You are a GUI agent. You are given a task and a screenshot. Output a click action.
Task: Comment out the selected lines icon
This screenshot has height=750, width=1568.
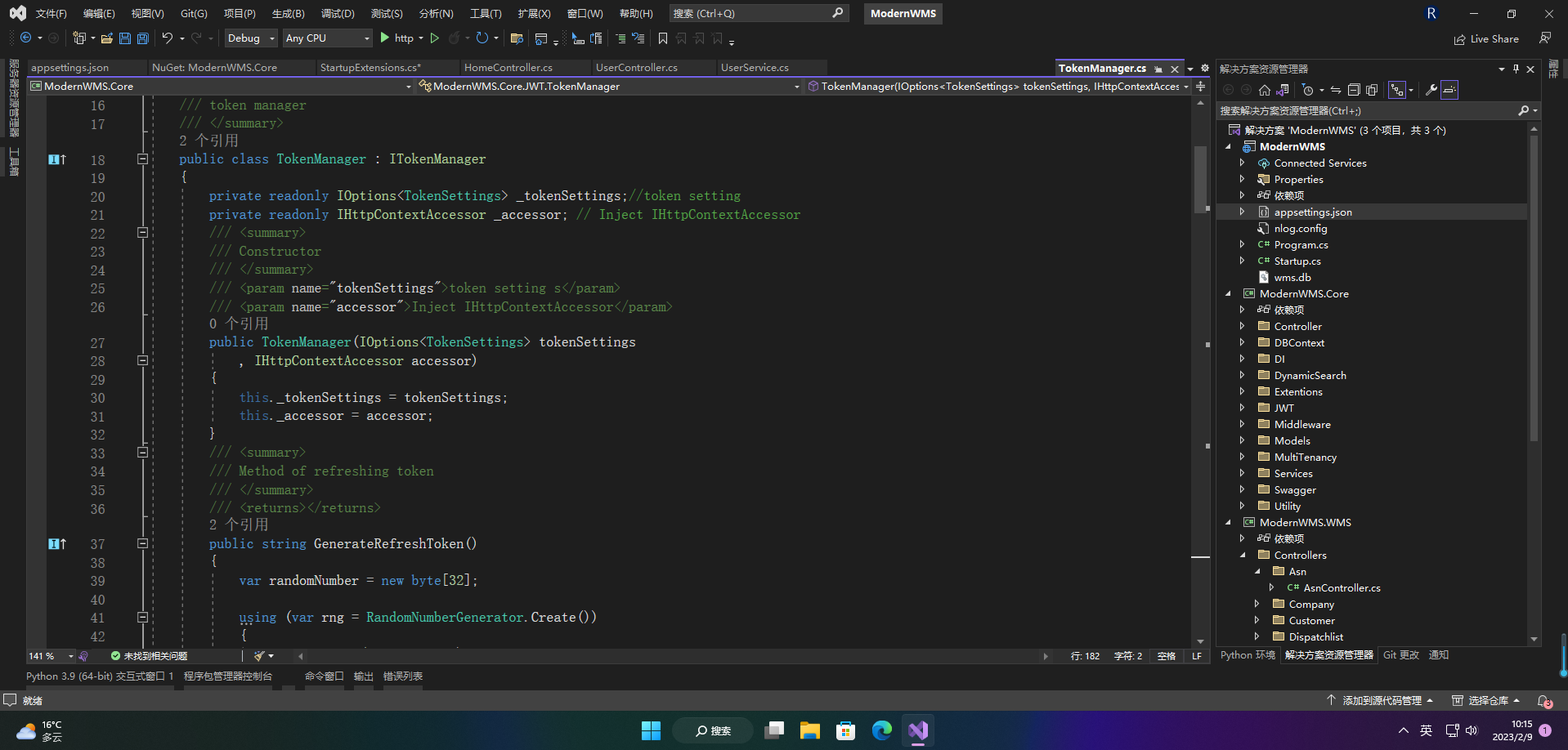coord(620,38)
